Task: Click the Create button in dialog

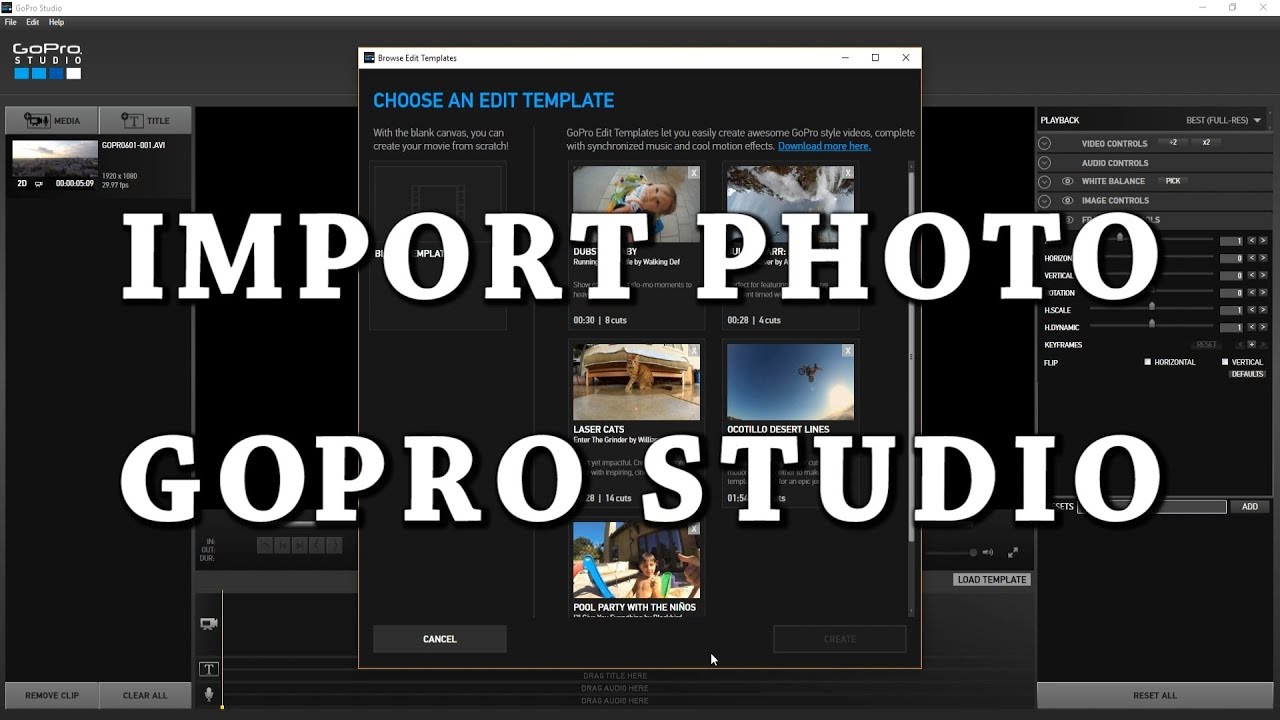Action: pyautogui.click(x=840, y=639)
